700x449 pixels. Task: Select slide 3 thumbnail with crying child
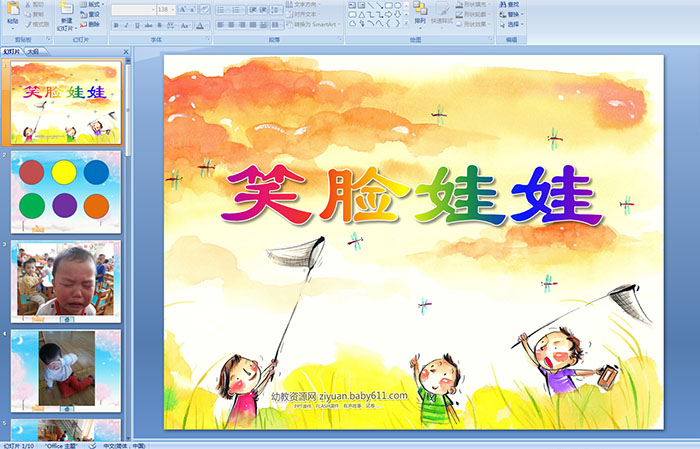[66, 281]
